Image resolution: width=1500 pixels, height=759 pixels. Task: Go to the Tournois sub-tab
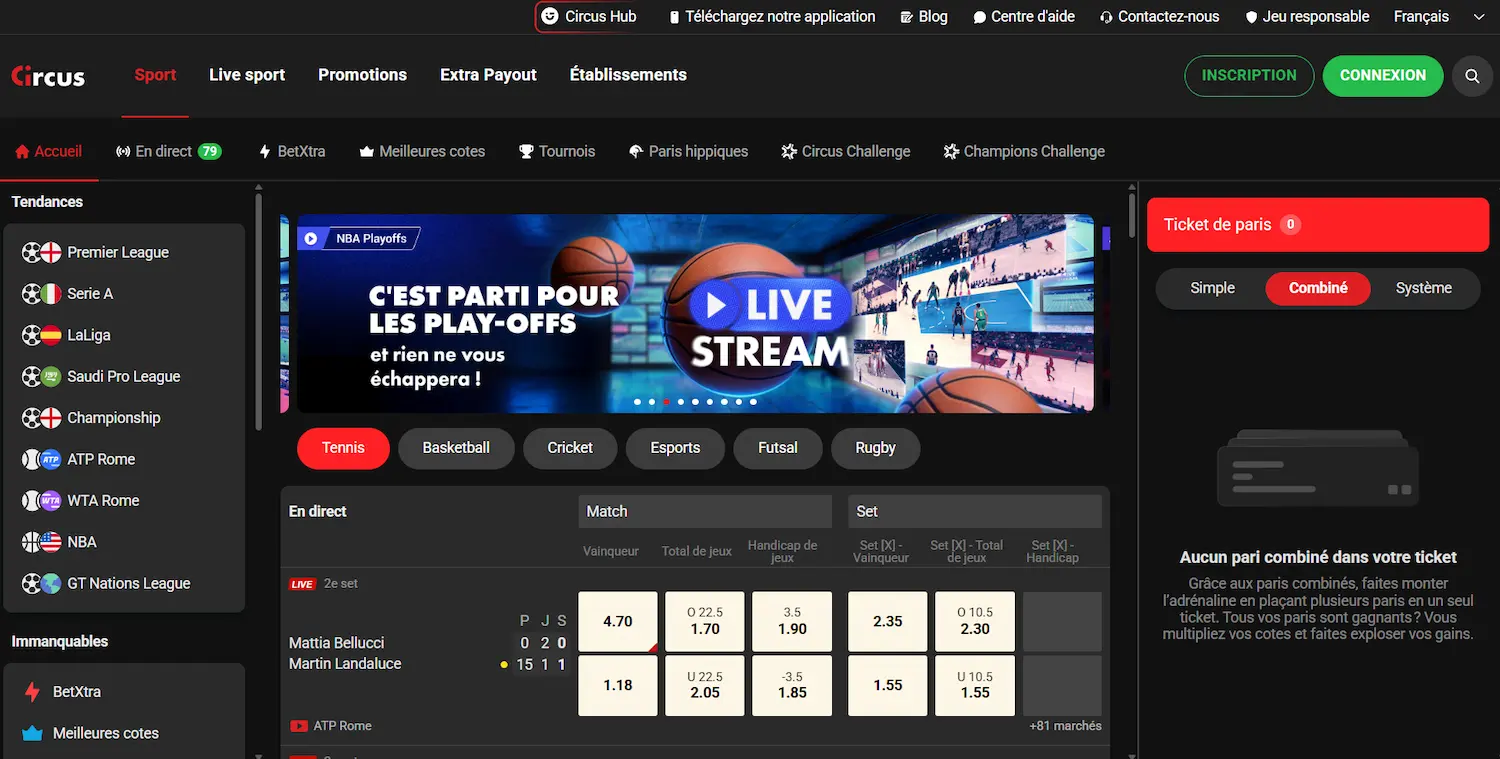[557, 152]
